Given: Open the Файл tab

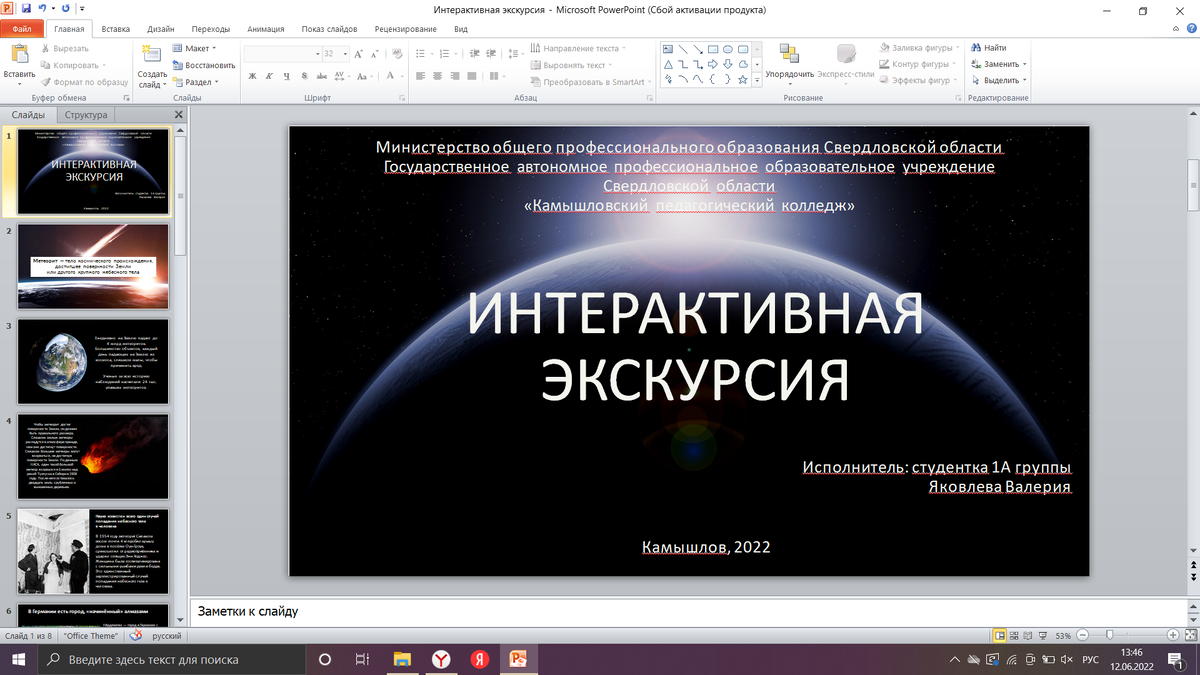Looking at the screenshot, I should (x=22, y=29).
